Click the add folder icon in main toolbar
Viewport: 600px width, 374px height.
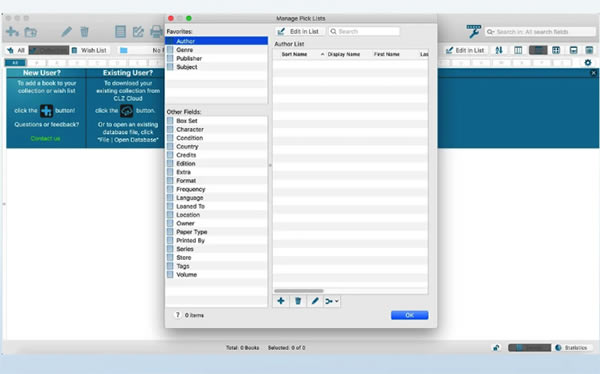click(31, 32)
